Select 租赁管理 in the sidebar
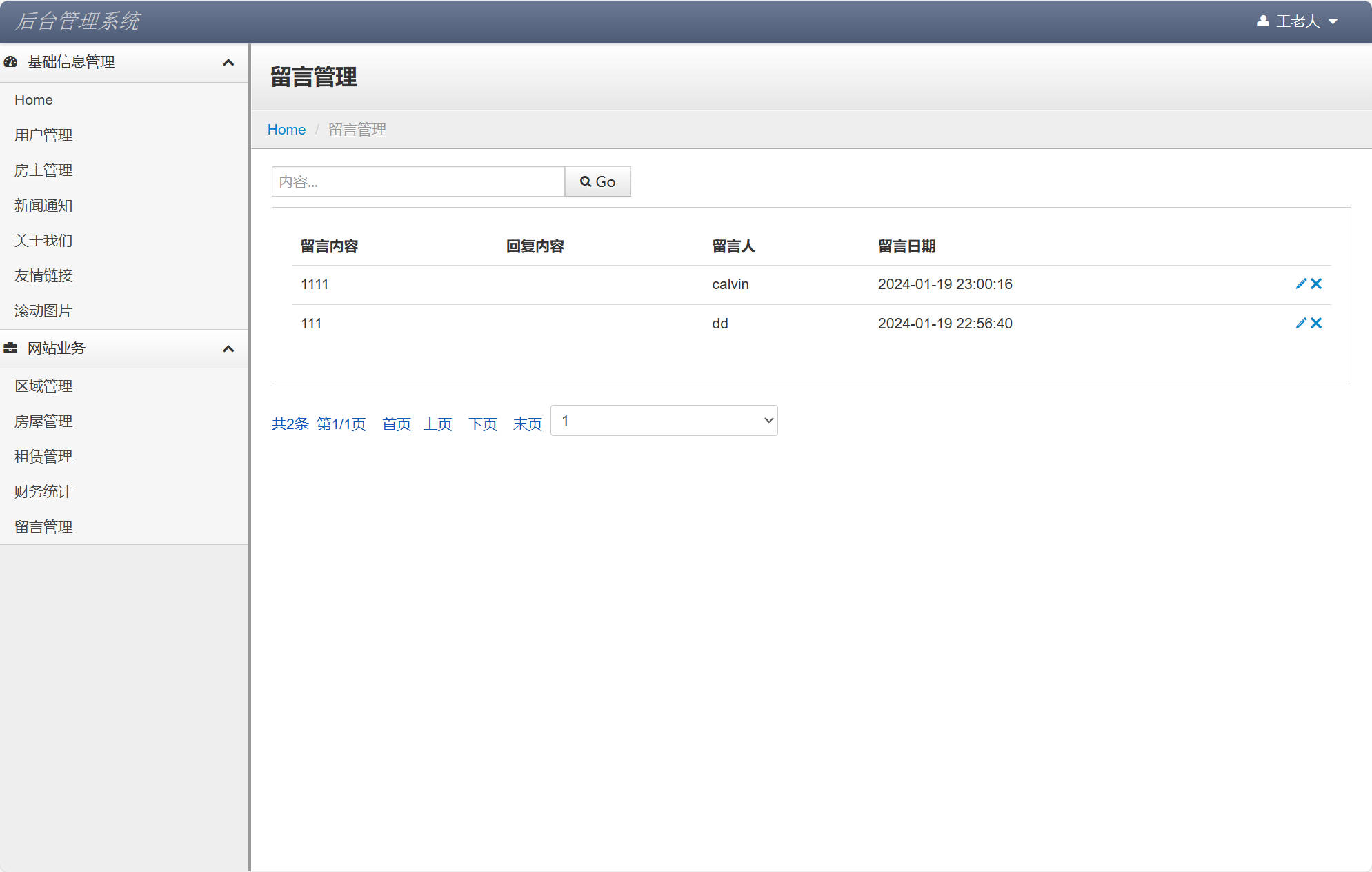Image resolution: width=1372 pixels, height=872 pixels. (x=43, y=457)
